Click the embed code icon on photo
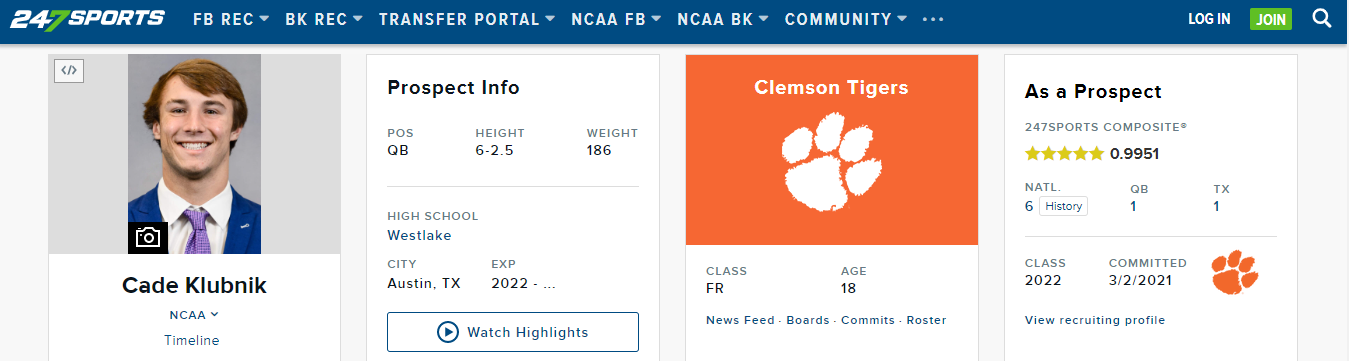Image resolution: width=1349 pixels, height=361 pixels. [x=68, y=70]
